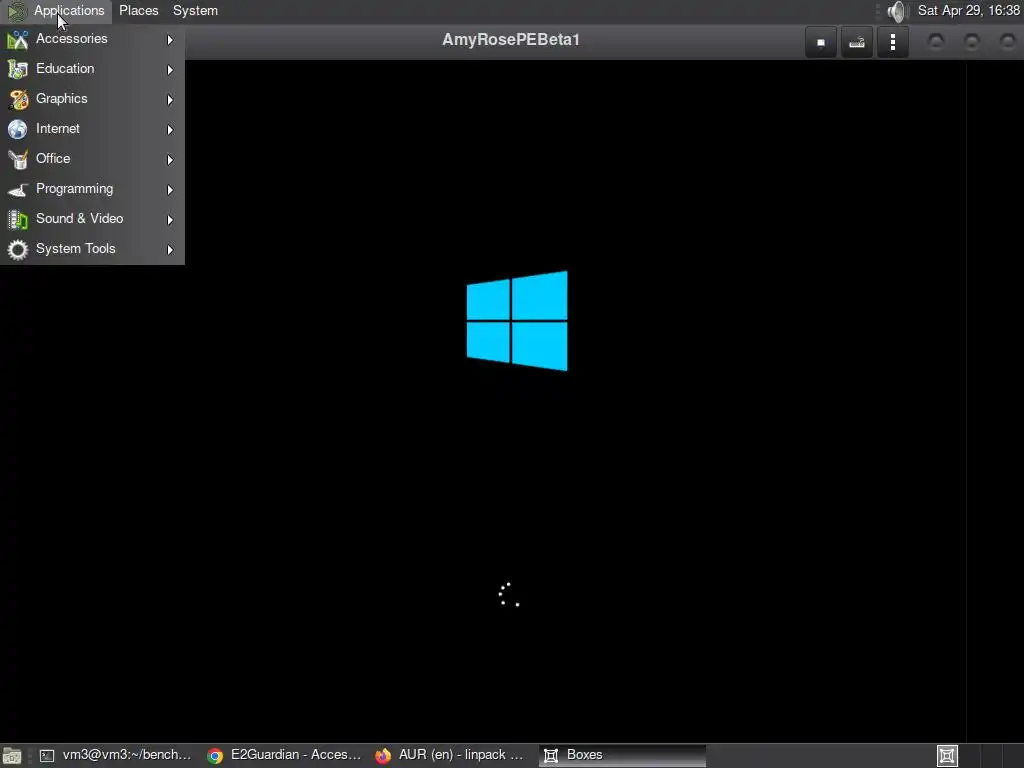Viewport: 1024px width, 768px height.
Task: Open the keyboard shortcuts button in Boxes
Action: [857, 42]
